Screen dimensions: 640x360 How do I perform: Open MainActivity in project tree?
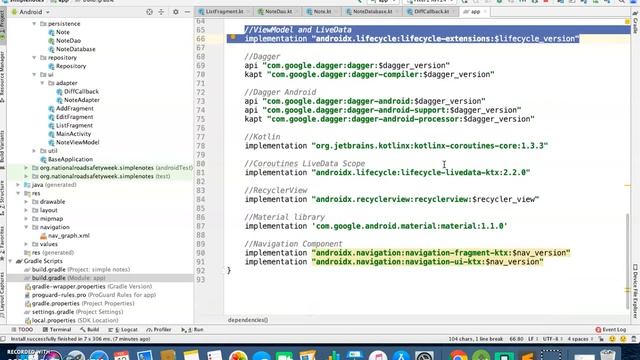pyautogui.click(x=73, y=134)
